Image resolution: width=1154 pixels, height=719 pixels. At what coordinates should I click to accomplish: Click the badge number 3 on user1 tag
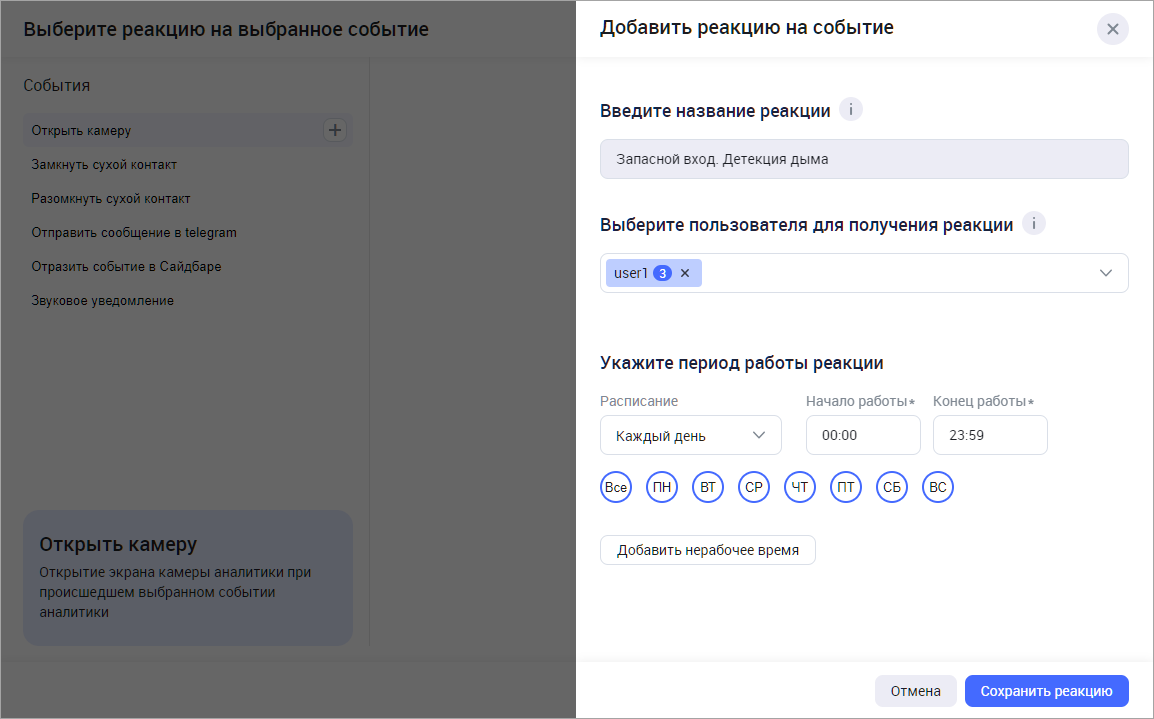click(662, 273)
